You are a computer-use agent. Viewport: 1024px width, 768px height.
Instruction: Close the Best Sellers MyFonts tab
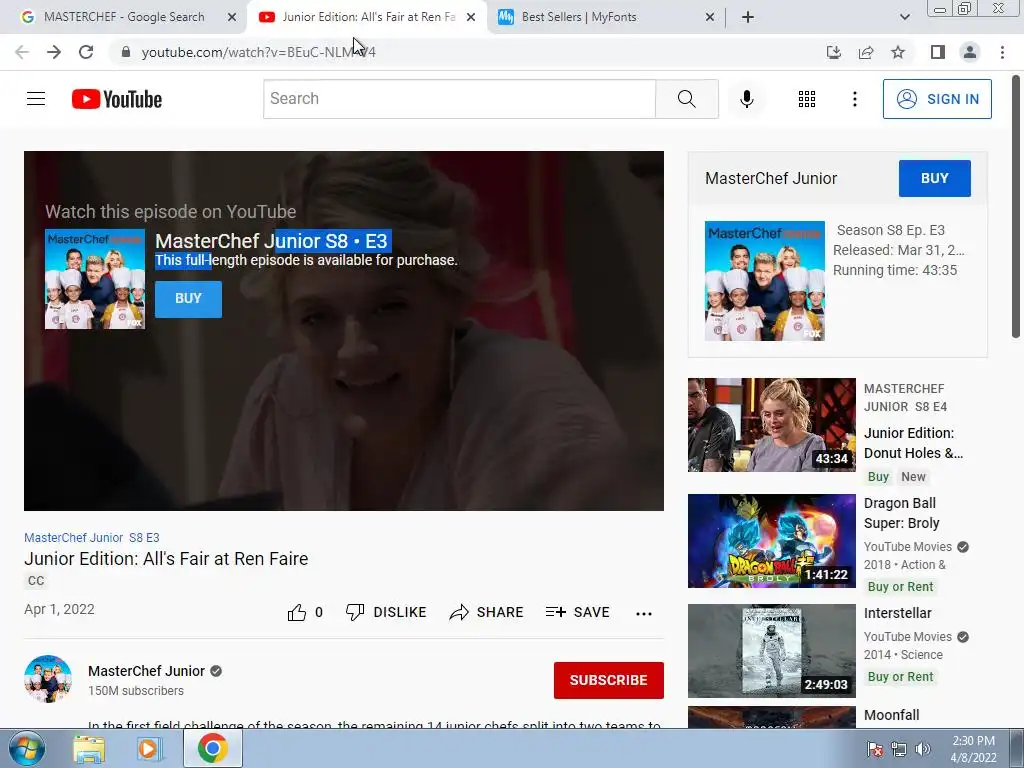point(710,17)
